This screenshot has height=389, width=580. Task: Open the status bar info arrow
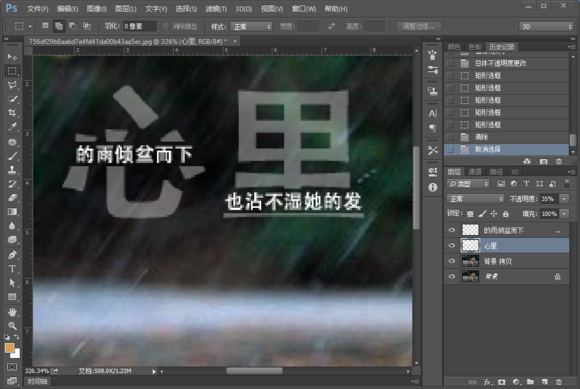154,371
